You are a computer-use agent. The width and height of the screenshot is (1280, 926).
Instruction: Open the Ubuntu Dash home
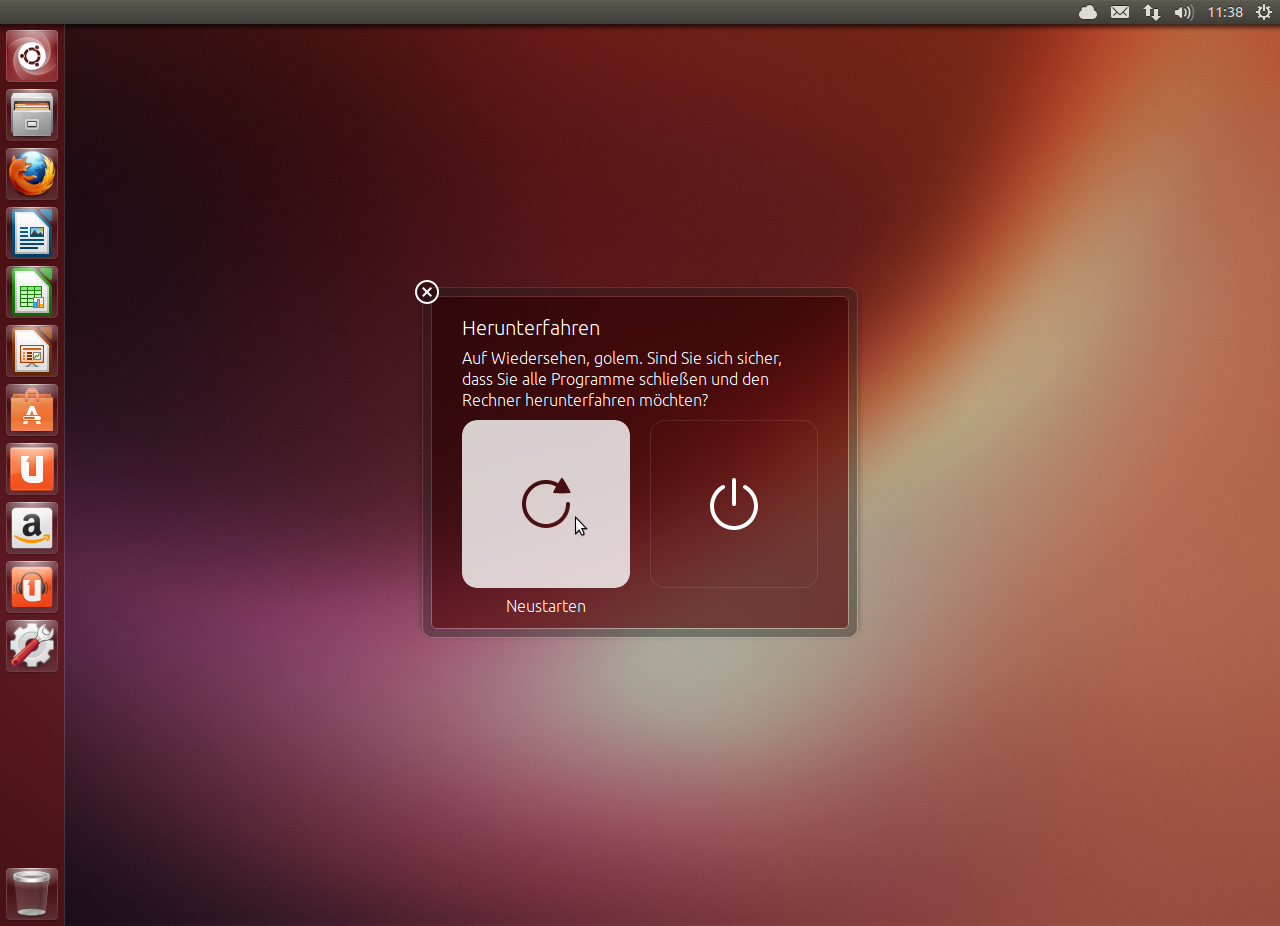pos(32,56)
